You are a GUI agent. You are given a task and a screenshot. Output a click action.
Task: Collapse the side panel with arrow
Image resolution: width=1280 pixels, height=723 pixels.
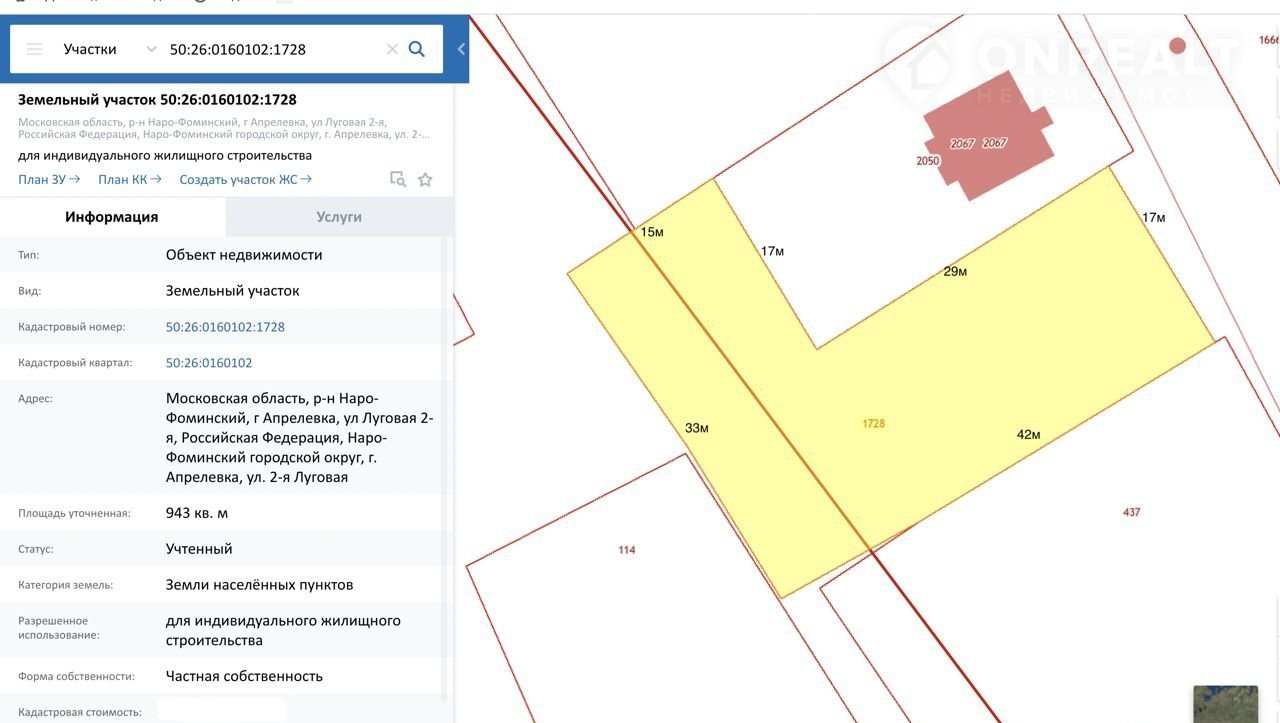coord(461,49)
